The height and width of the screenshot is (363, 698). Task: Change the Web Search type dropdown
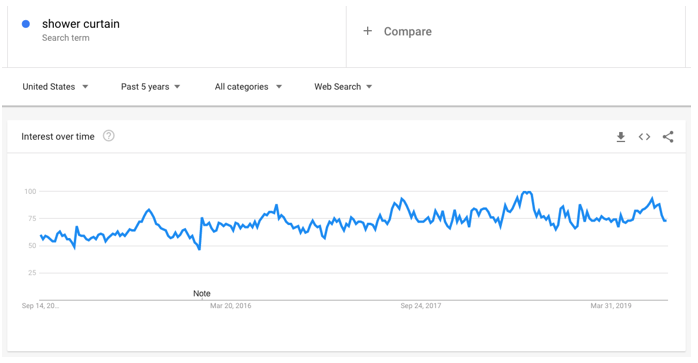coord(343,87)
